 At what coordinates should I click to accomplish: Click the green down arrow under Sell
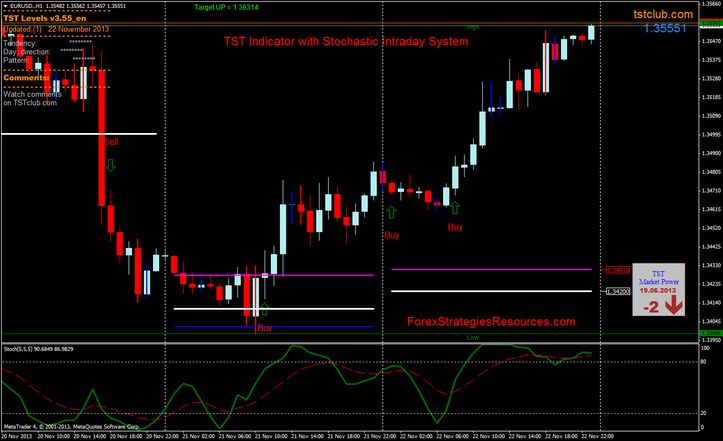click(x=110, y=165)
